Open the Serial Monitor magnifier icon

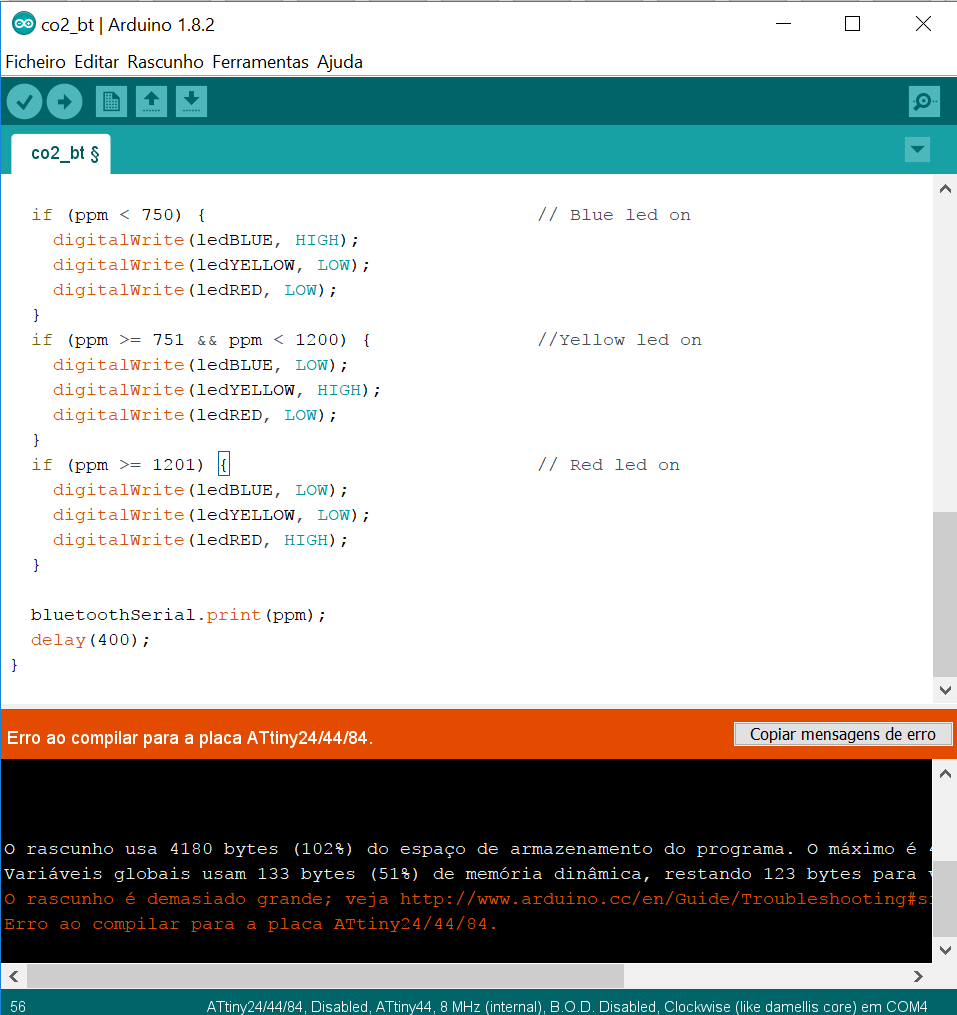(924, 102)
